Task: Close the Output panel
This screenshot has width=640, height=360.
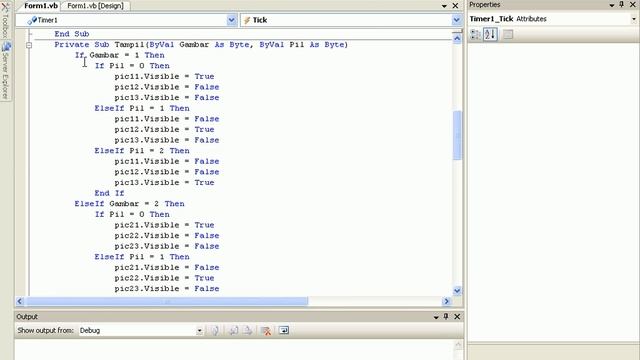Action: (x=457, y=316)
